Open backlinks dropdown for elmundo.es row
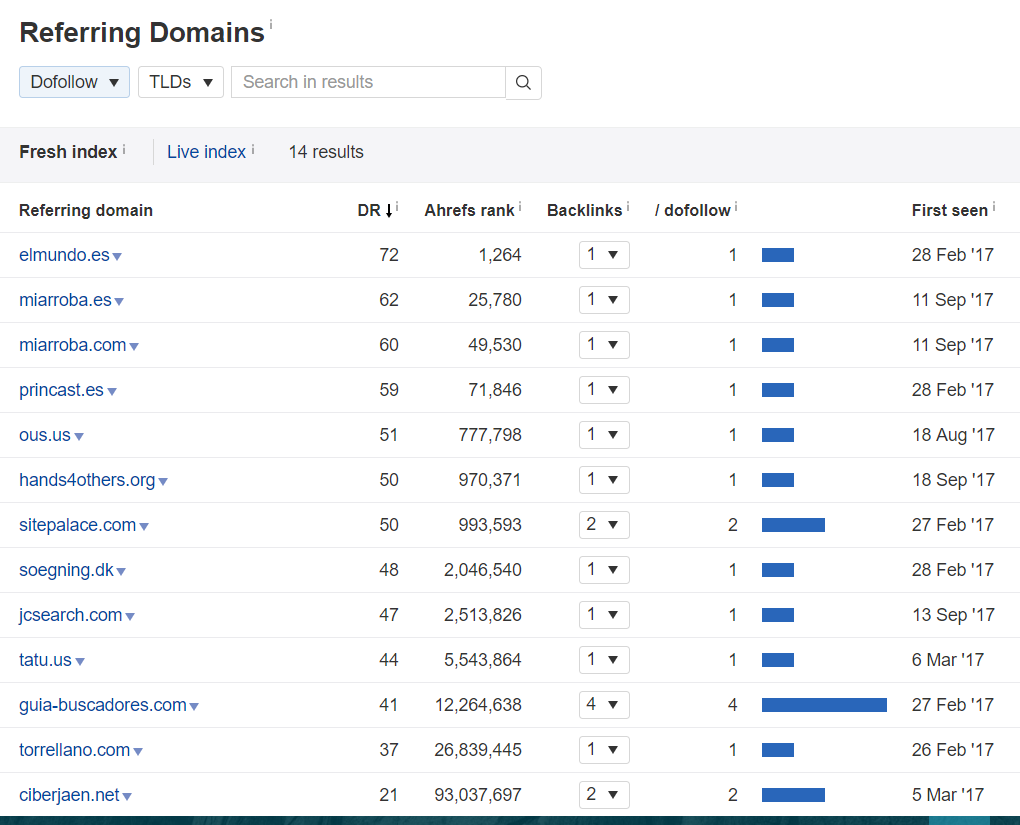1020x825 pixels. tap(604, 255)
